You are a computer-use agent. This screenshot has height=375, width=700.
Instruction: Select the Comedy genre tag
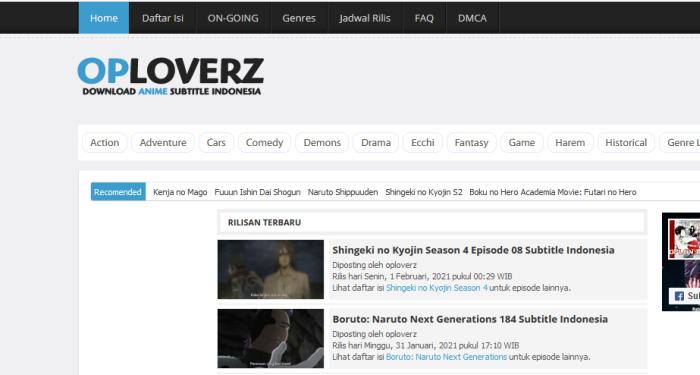click(x=264, y=142)
